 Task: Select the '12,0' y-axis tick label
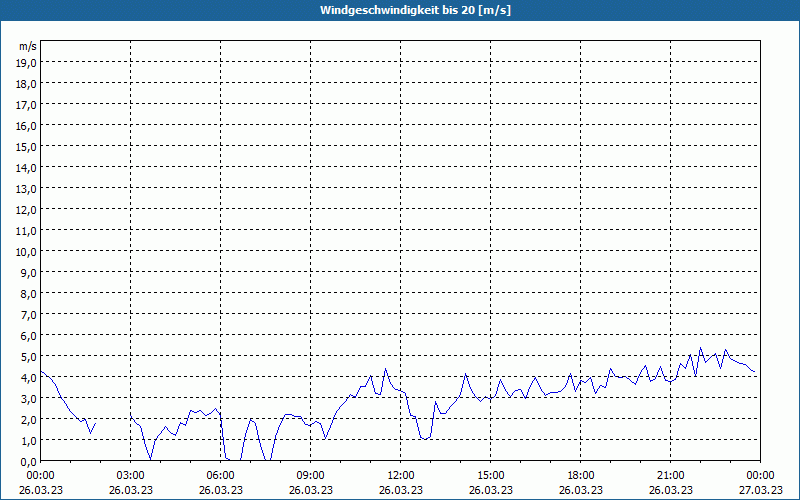click(x=26, y=210)
